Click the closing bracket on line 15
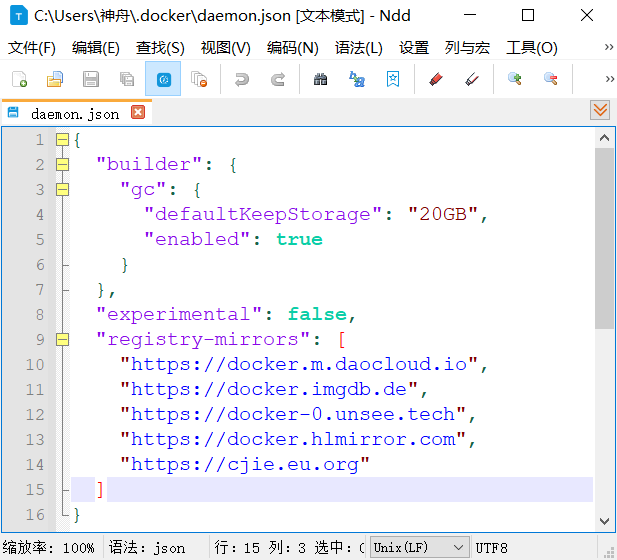The height and width of the screenshot is (560, 617). pos(100,490)
